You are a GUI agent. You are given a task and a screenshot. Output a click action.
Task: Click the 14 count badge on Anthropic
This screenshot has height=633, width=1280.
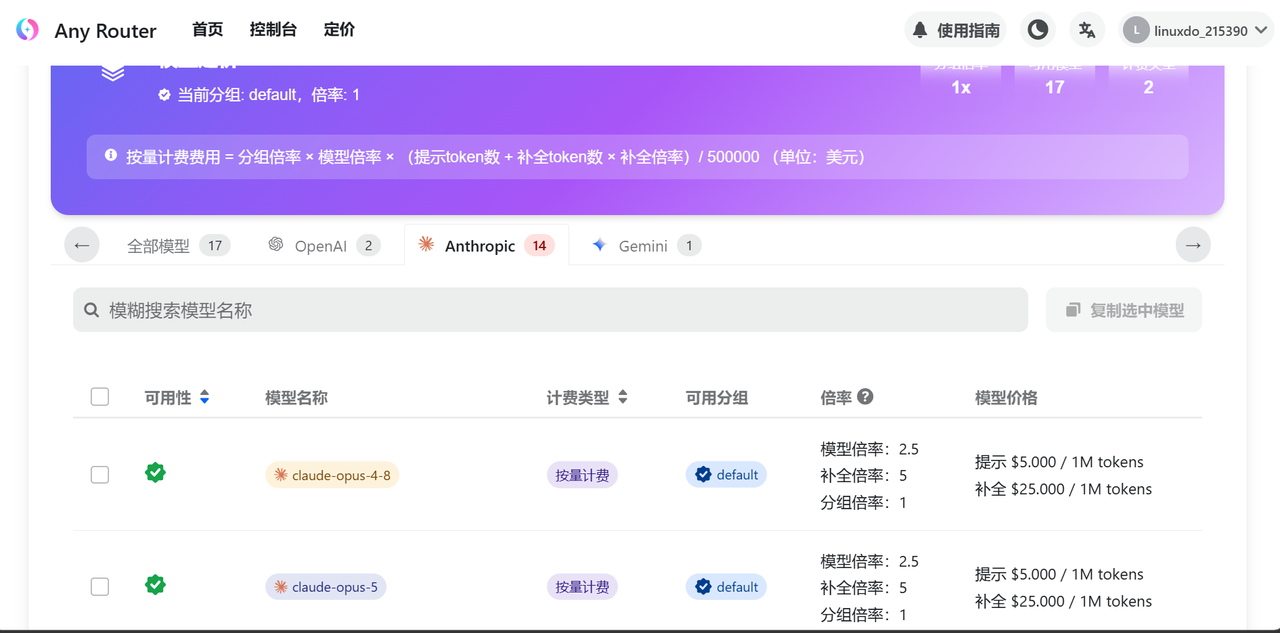[539, 245]
